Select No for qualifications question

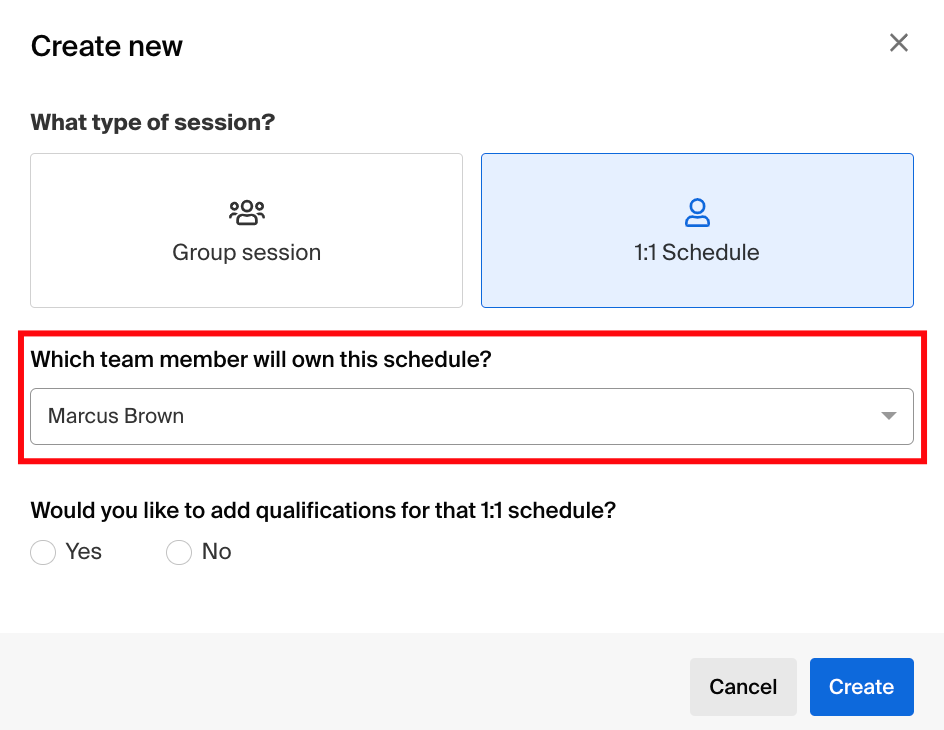[178, 552]
